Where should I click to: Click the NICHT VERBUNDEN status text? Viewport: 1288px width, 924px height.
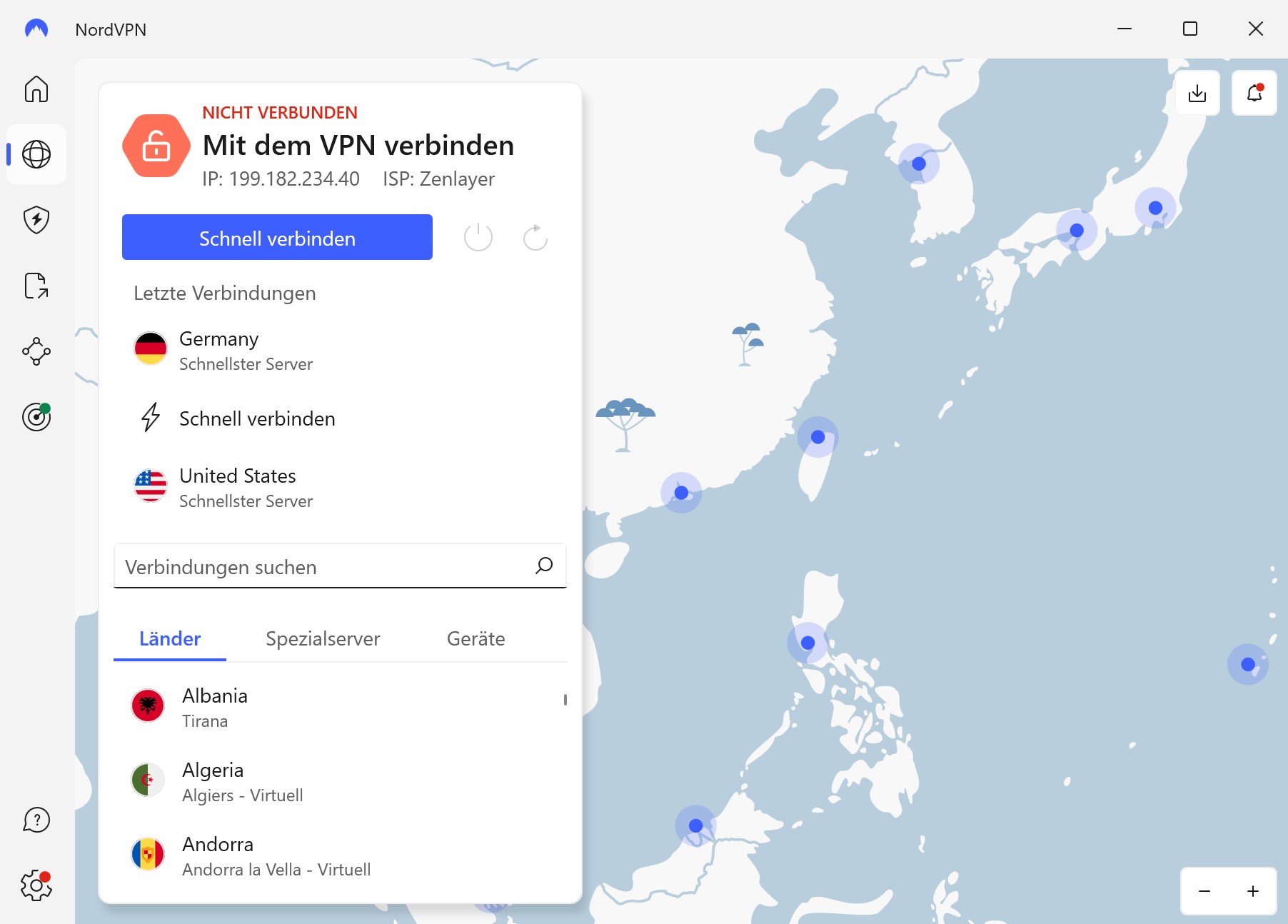click(280, 113)
